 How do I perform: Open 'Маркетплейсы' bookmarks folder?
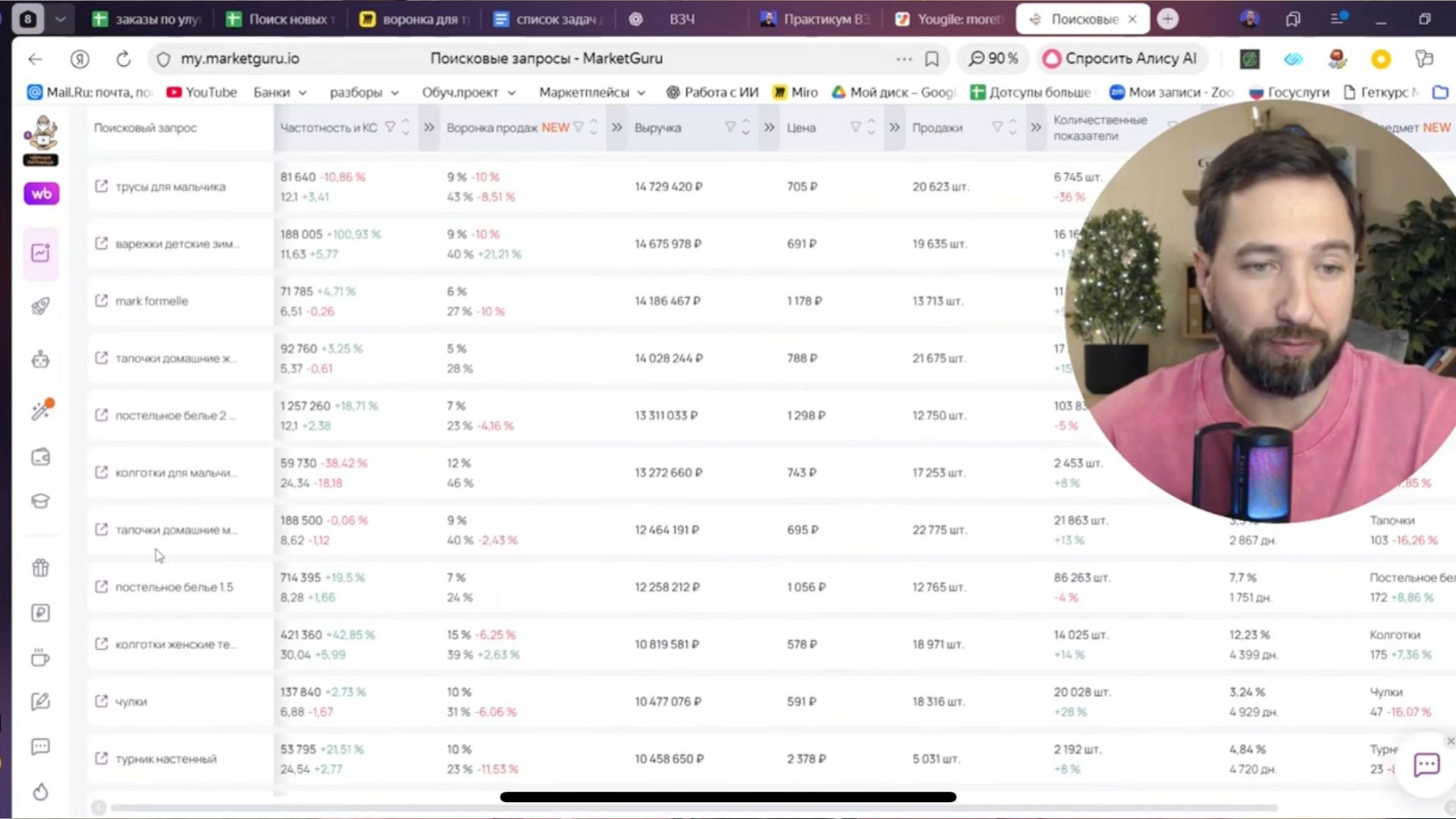point(592,92)
